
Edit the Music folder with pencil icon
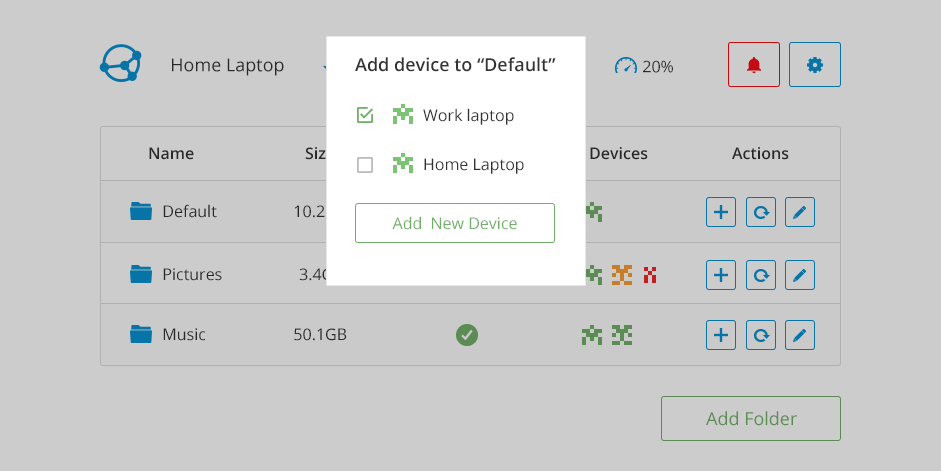point(800,335)
